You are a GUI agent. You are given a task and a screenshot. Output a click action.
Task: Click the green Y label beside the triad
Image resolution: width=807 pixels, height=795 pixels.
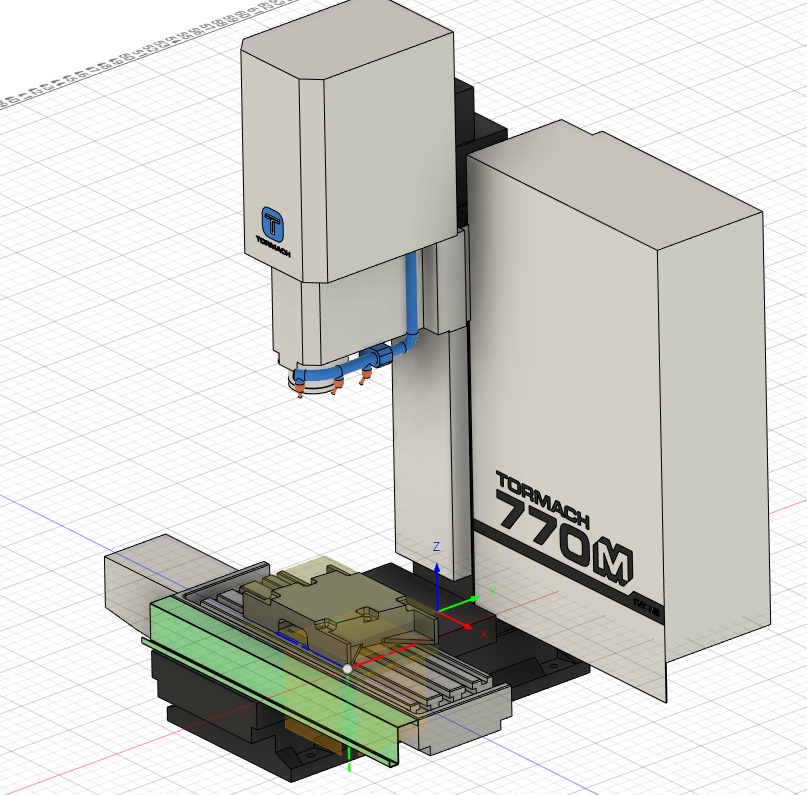pyautogui.click(x=493, y=592)
